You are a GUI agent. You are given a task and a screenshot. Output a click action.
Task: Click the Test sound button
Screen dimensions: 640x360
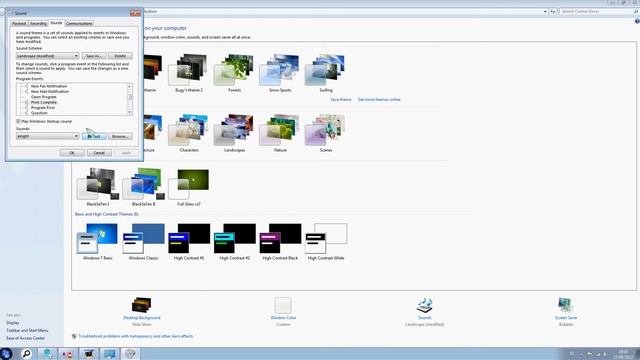click(94, 136)
